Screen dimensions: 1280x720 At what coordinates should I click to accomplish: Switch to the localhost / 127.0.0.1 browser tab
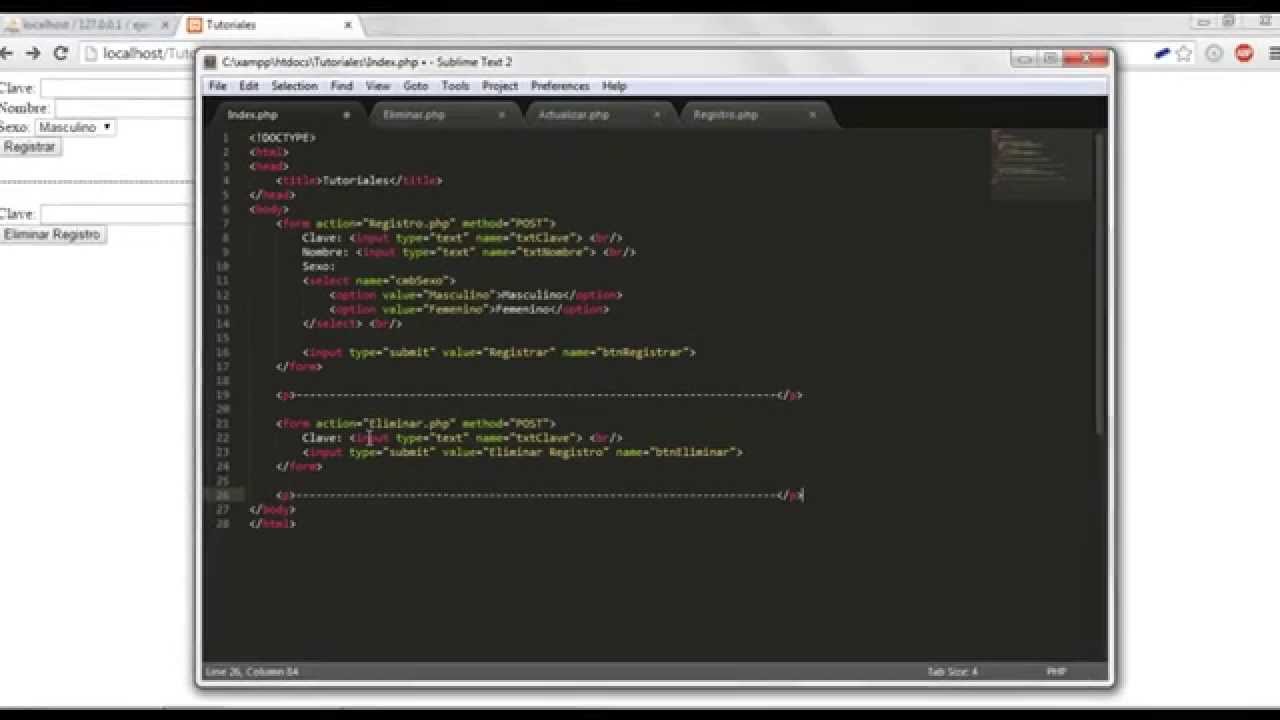coord(87,24)
